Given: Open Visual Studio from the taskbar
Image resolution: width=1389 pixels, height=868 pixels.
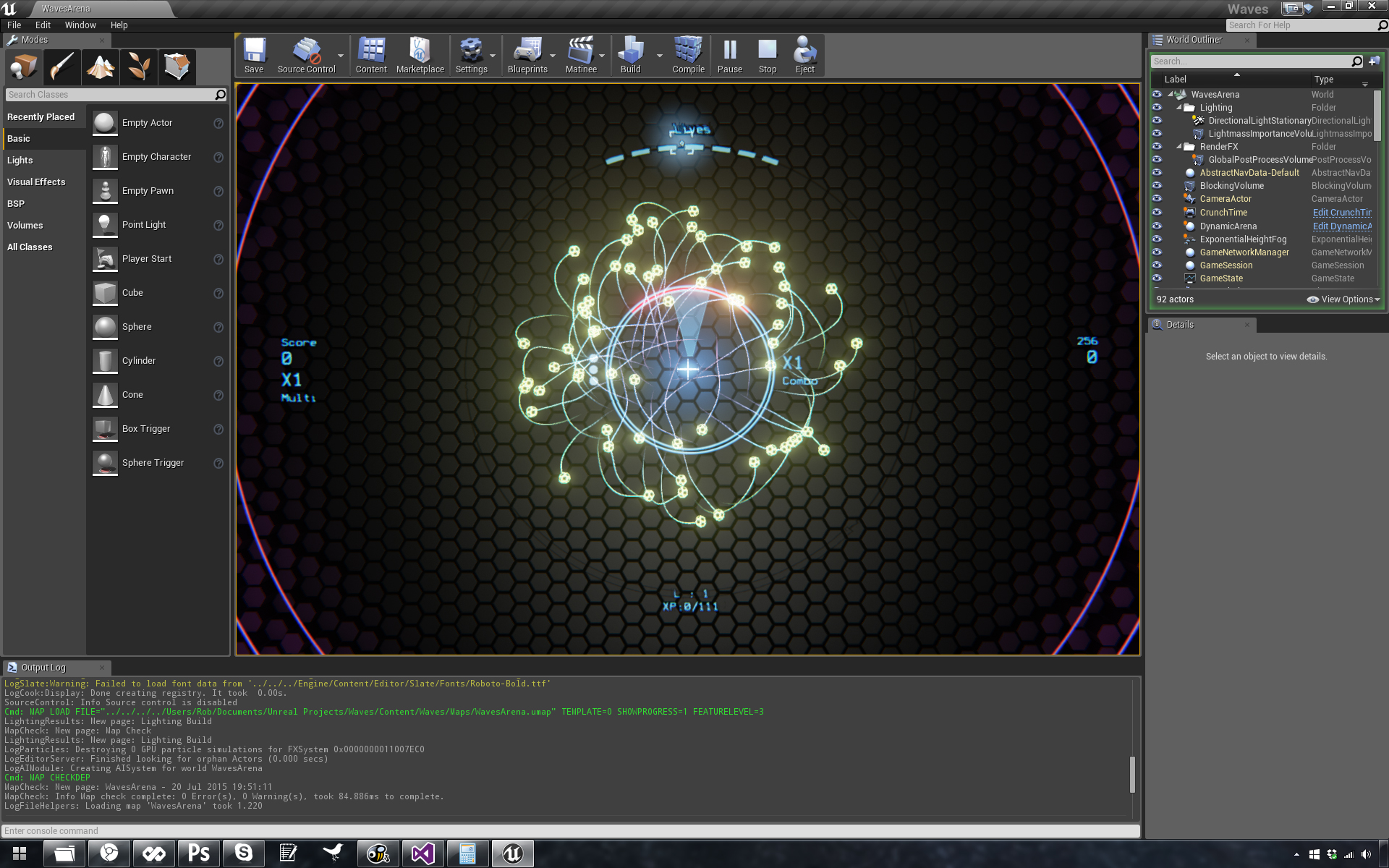Looking at the screenshot, I should click(423, 854).
